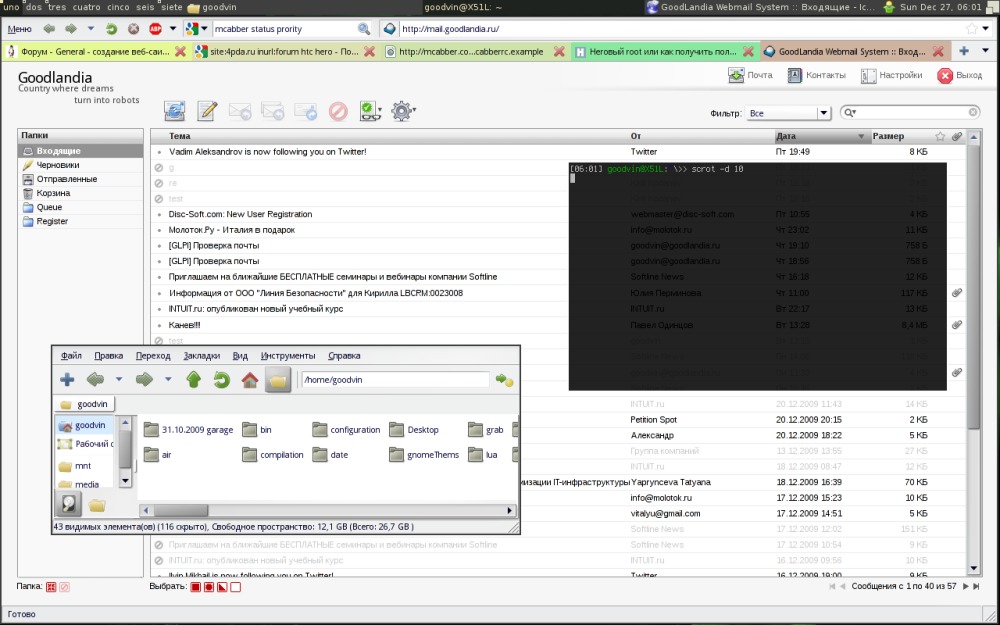Check for new mail using the toolbar icon
The width and height of the screenshot is (1000, 625).
coord(175,110)
